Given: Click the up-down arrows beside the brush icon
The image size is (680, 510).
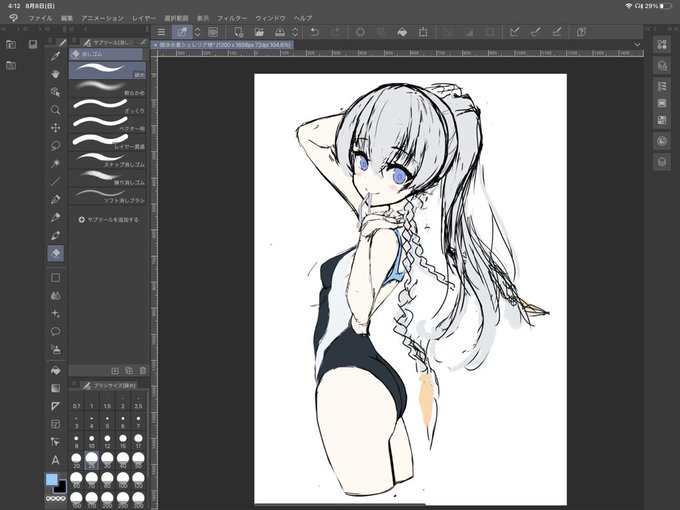Looking at the screenshot, I should pyautogui.click(x=197, y=32).
